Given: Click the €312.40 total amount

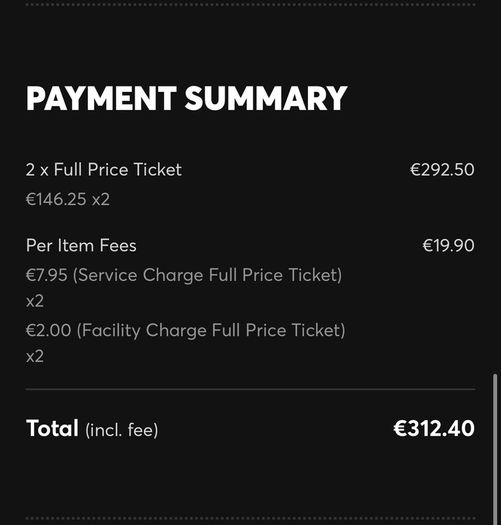Looking at the screenshot, I should (x=434, y=428).
